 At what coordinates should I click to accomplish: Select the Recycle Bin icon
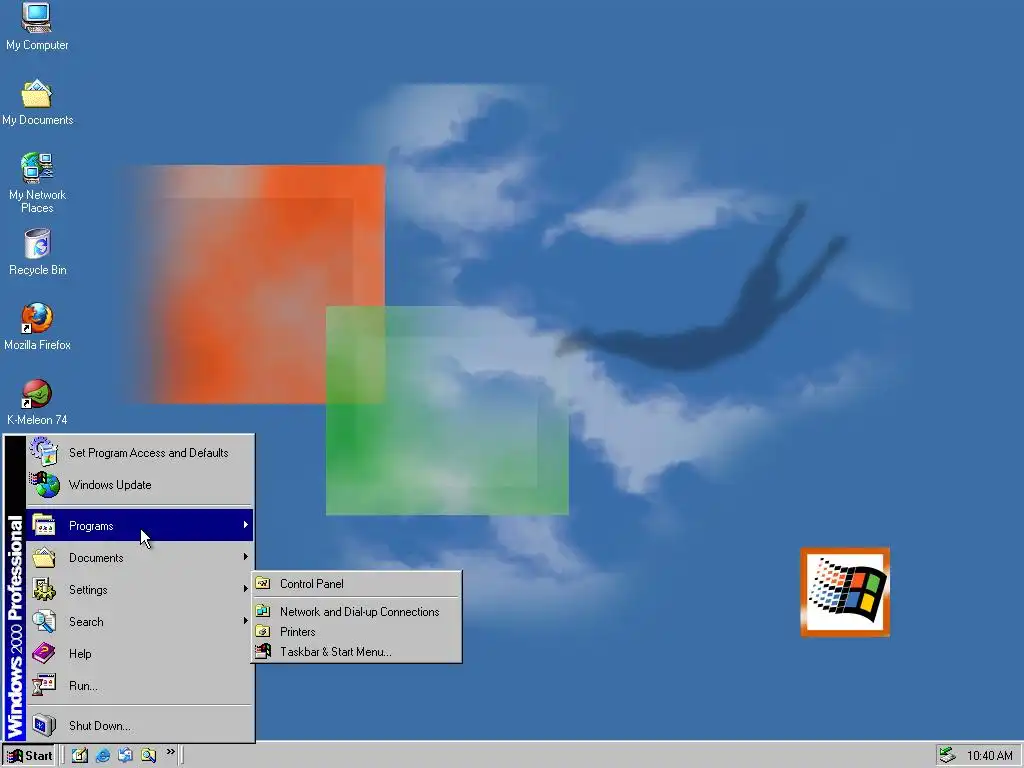[x=37, y=251]
